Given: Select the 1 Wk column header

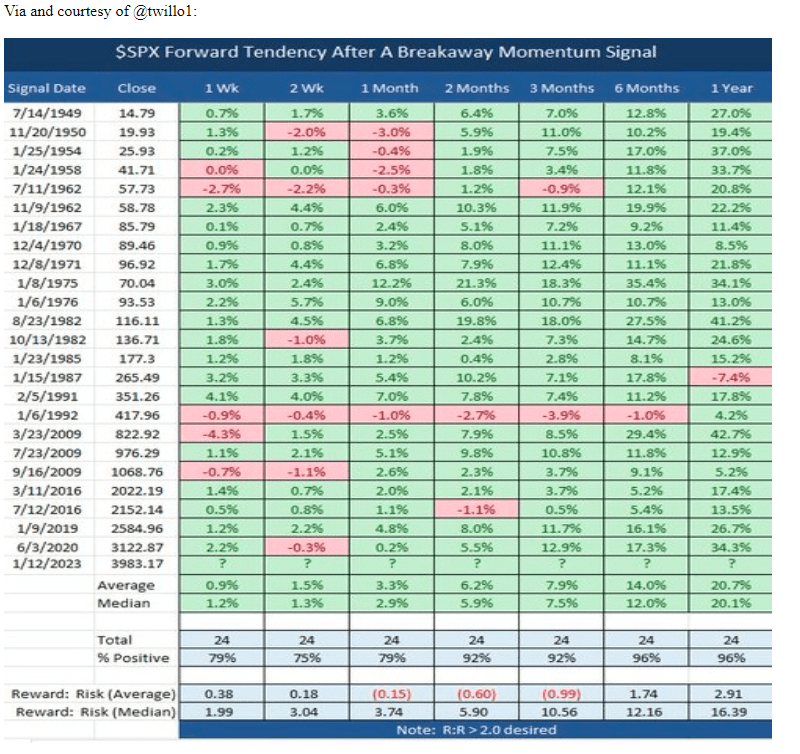Looking at the screenshot, I should 221,88.
